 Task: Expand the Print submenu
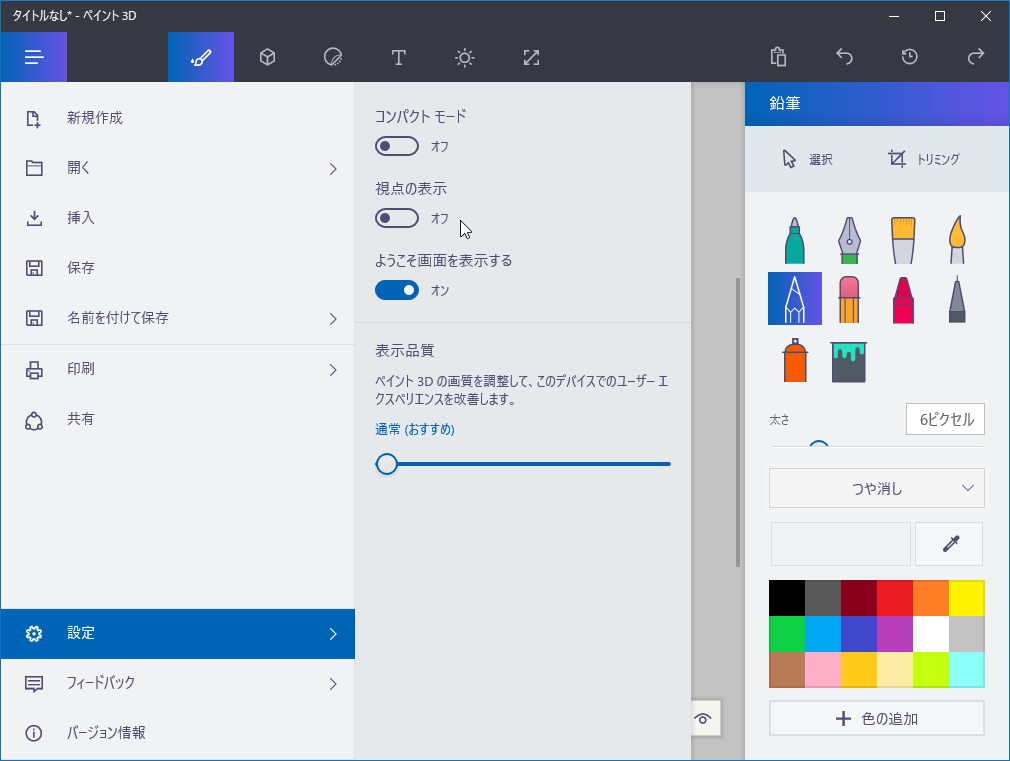tap(178, 368)
